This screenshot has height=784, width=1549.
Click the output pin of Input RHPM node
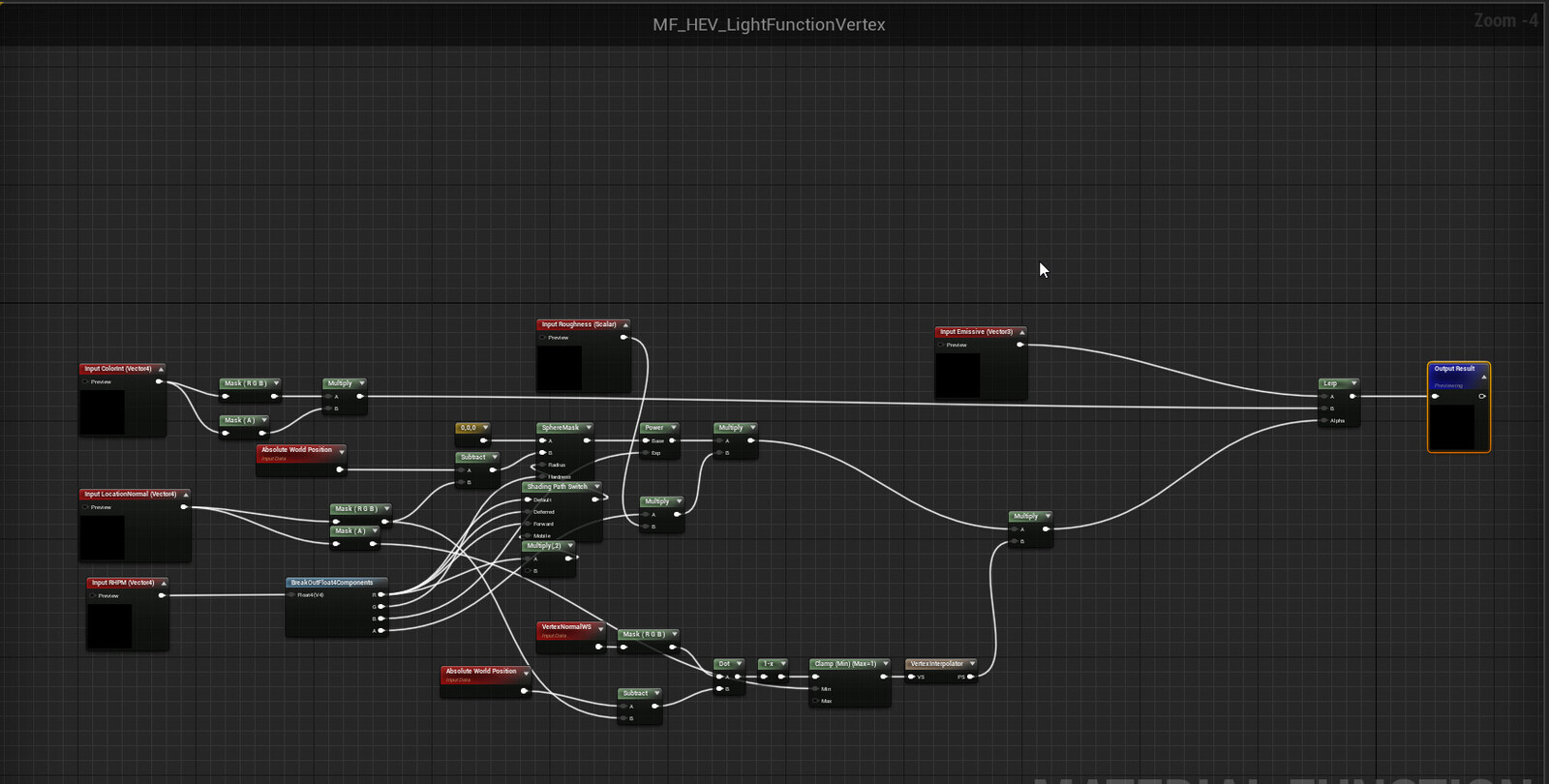tap(163, 595)
